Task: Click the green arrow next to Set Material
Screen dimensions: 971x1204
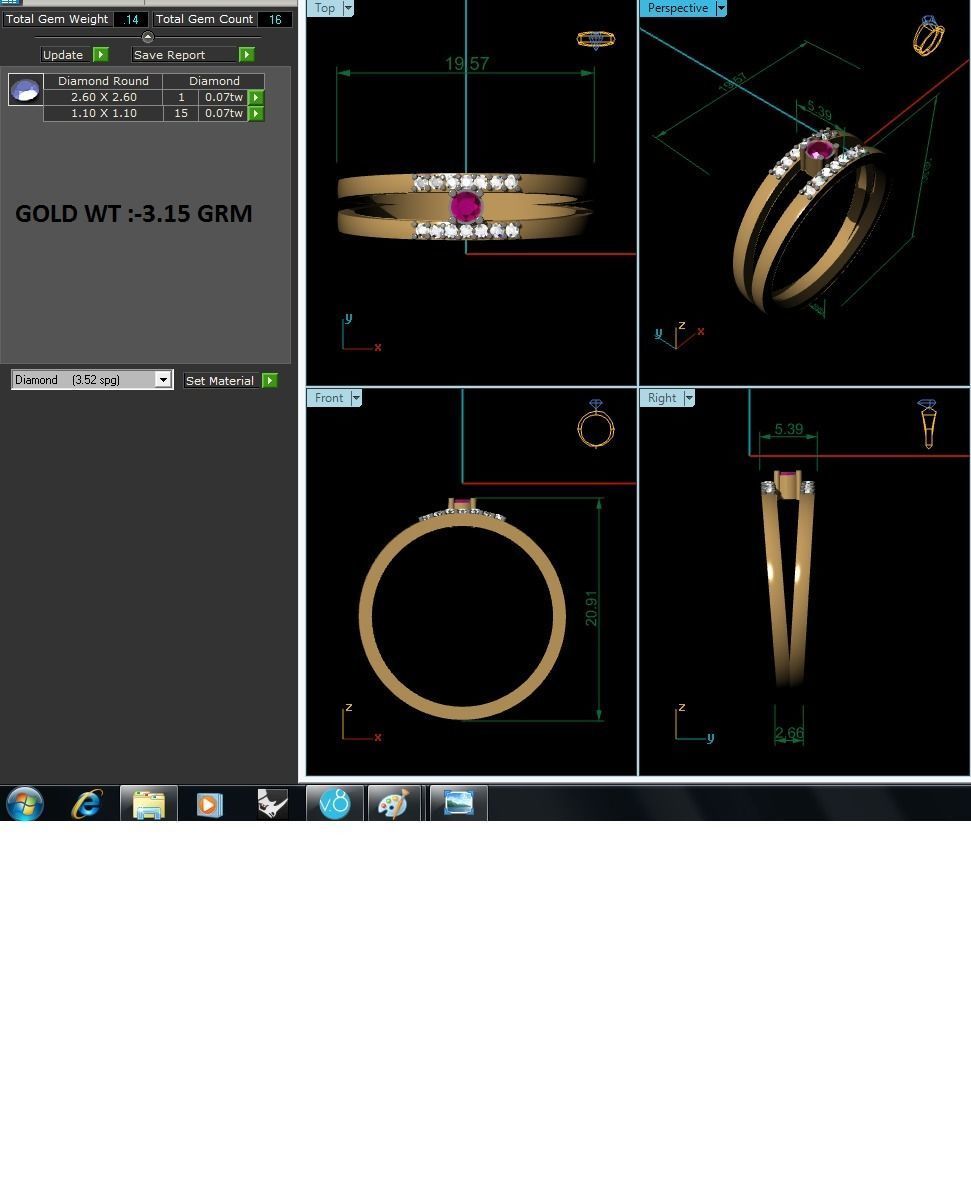Action: click(269, 380)
